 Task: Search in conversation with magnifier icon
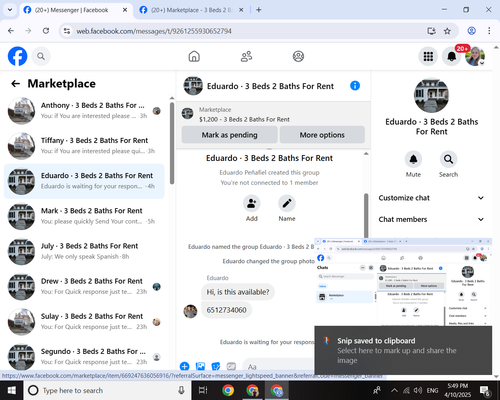448,159
